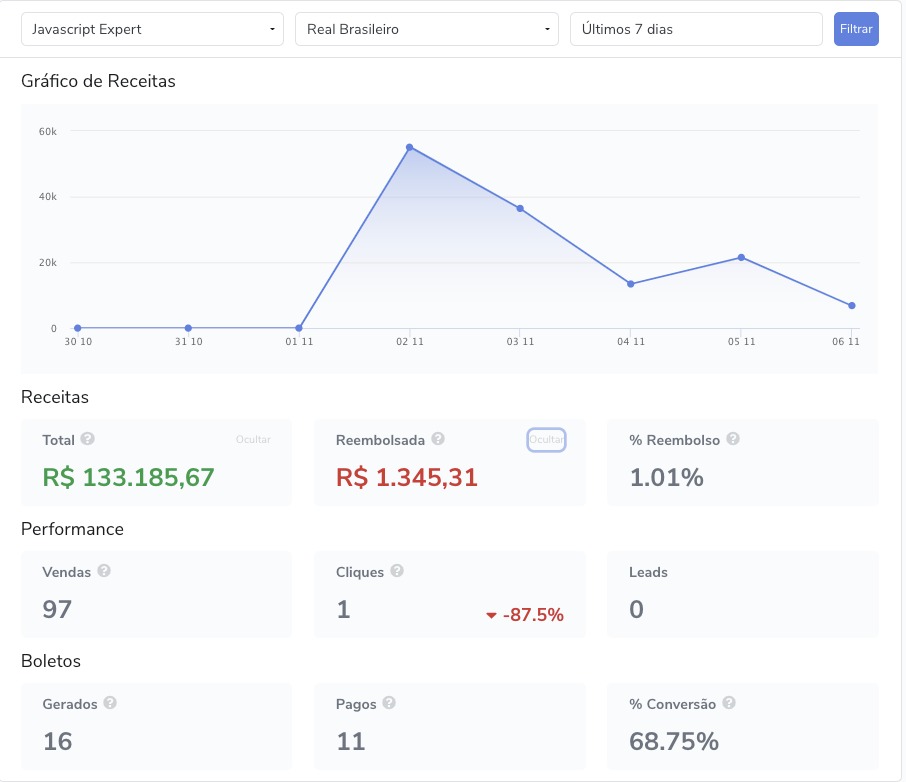Viewport: 906px width, 782px height.
Task: Click the 03 11 chart data point
Action: (x=520, y=209)
